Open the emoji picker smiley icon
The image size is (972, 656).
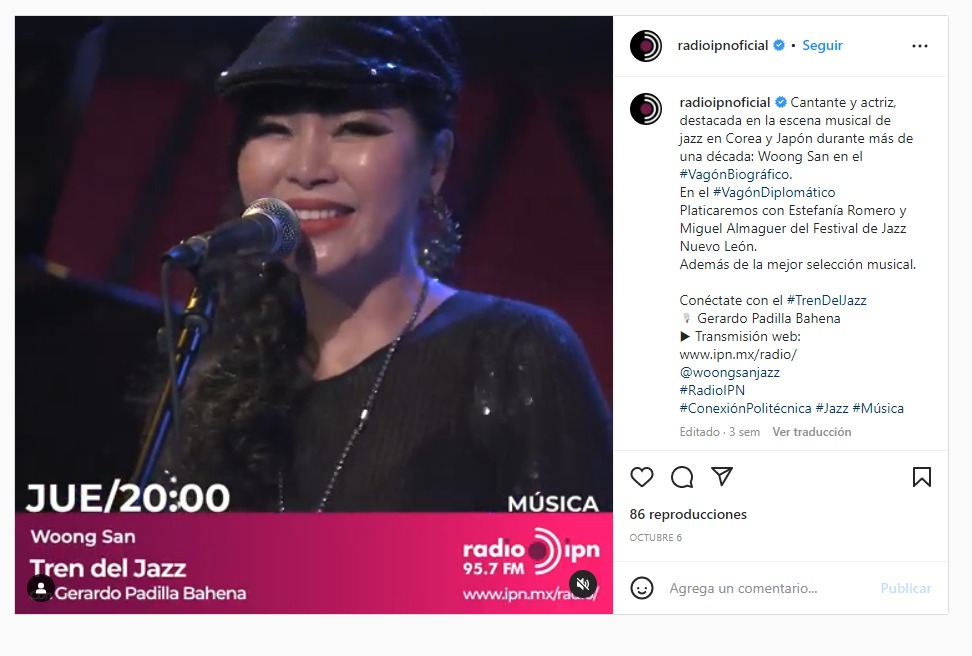pyautogui.click(x=642, y=588)
